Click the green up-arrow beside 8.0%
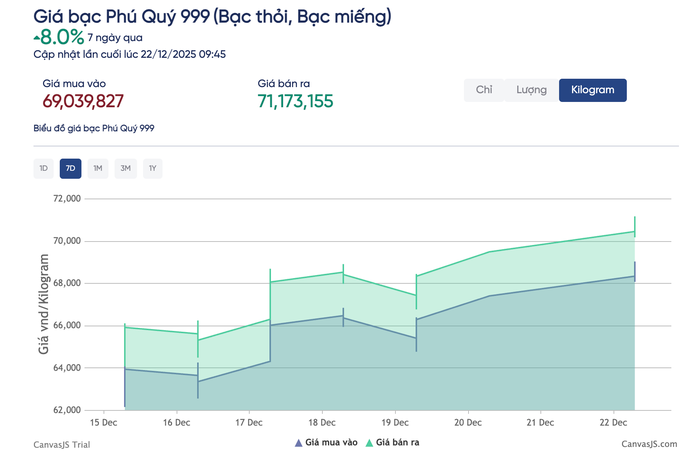 [37, 37]
